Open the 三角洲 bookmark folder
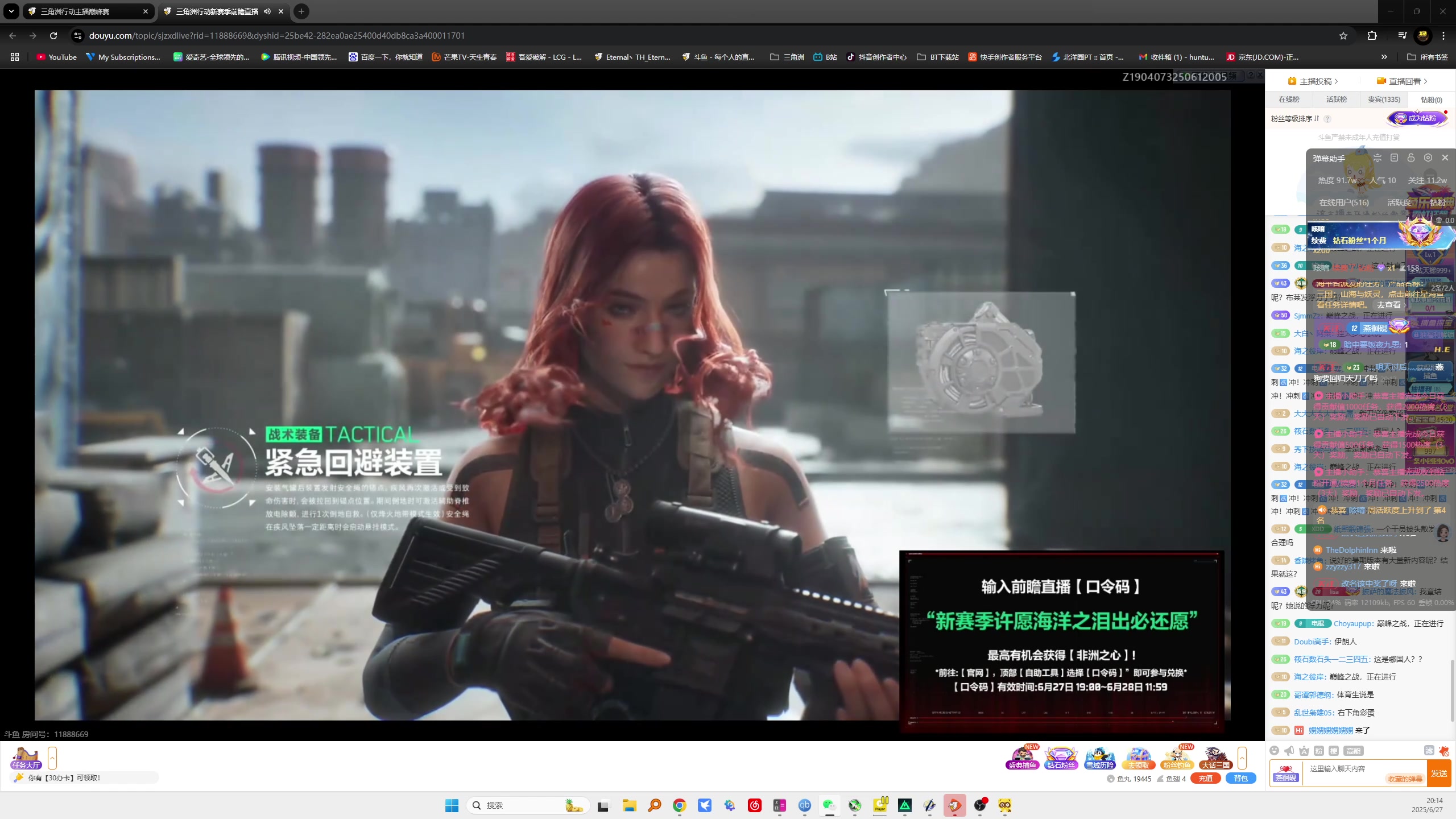This screenshot has height=819, width=1456. 787,57
